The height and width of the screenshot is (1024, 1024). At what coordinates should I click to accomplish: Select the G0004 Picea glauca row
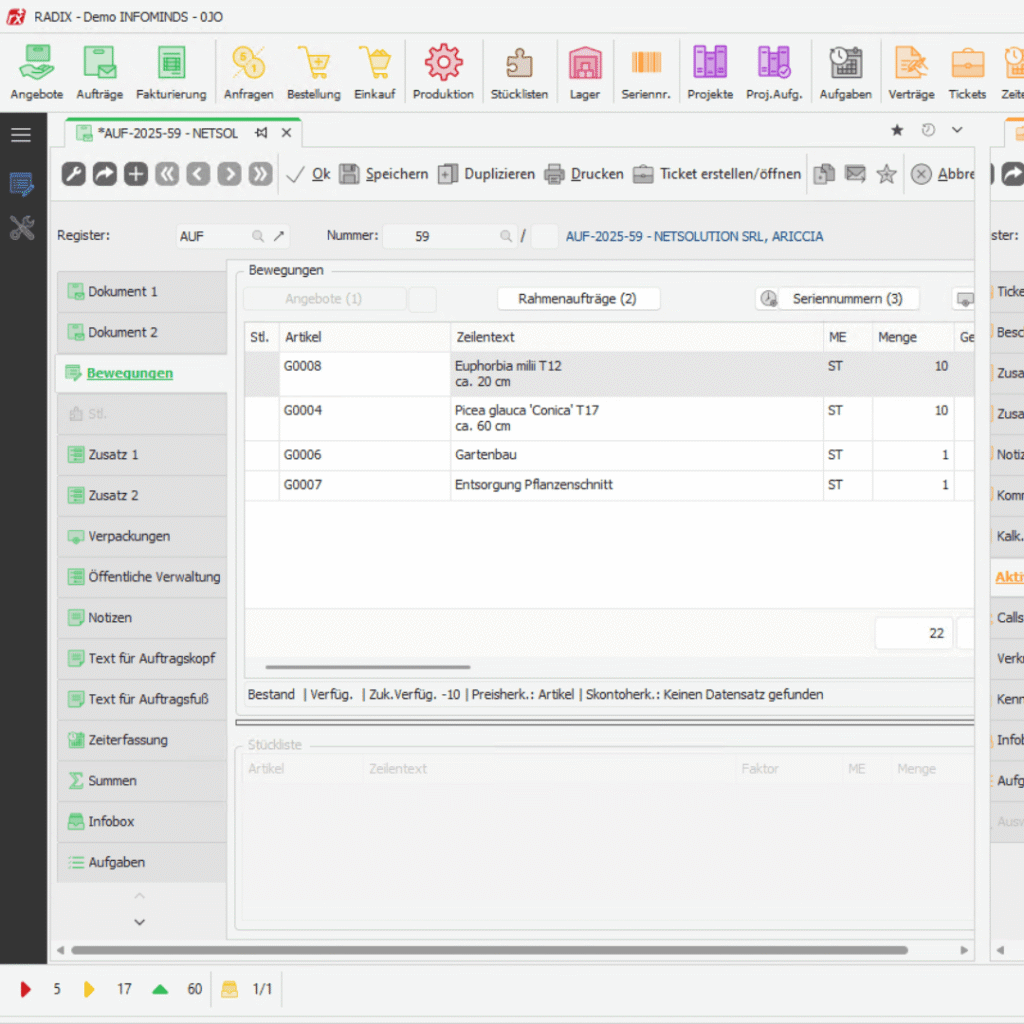[x=609, y=419]
